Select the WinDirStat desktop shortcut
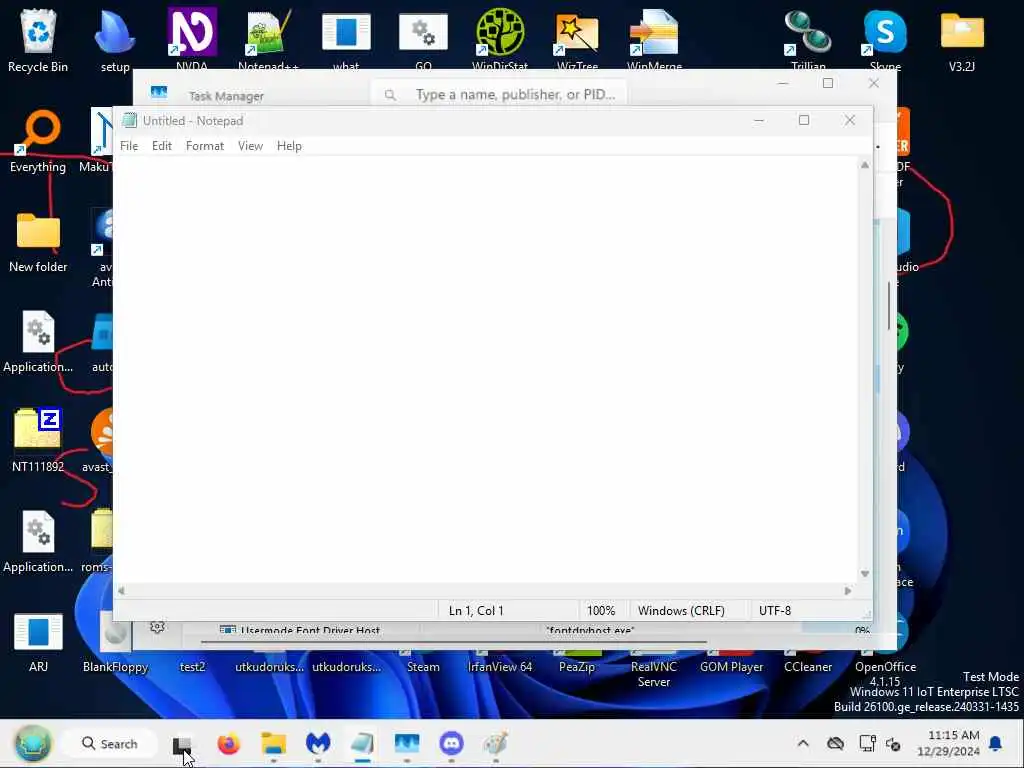The height and width of the screenshot is (768, 1024). point(500,39)
